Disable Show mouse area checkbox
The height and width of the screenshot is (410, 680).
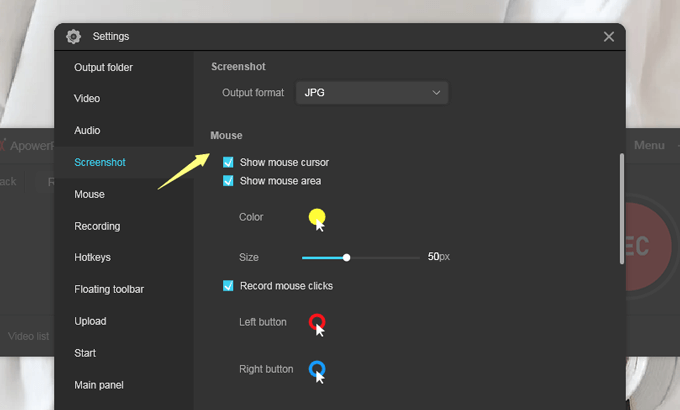(229, 181)
